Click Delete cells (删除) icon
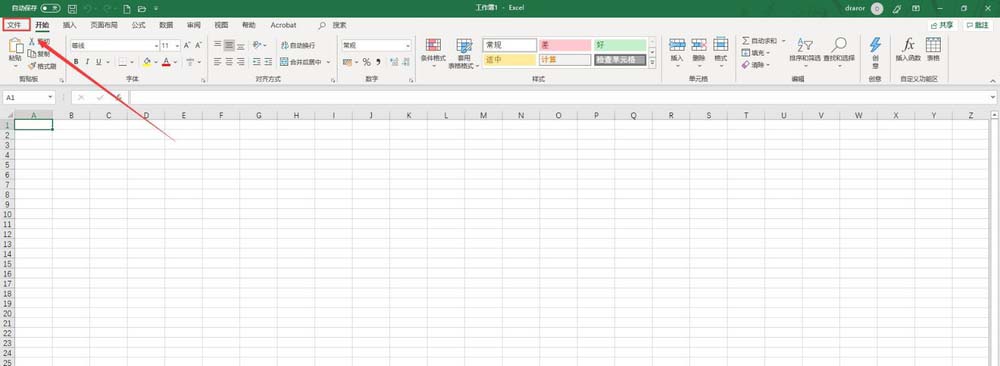Image resolution: width=1000 pixels, height=366 pixels. (699, 45)
